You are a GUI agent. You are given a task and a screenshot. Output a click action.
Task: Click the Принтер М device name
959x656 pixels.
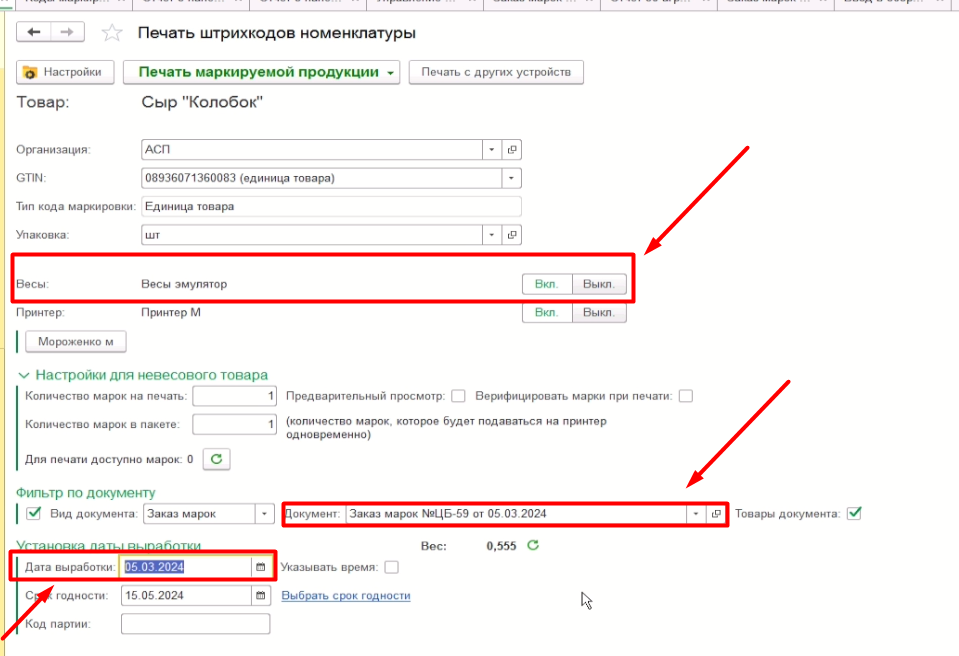click(x=171, y=312)
